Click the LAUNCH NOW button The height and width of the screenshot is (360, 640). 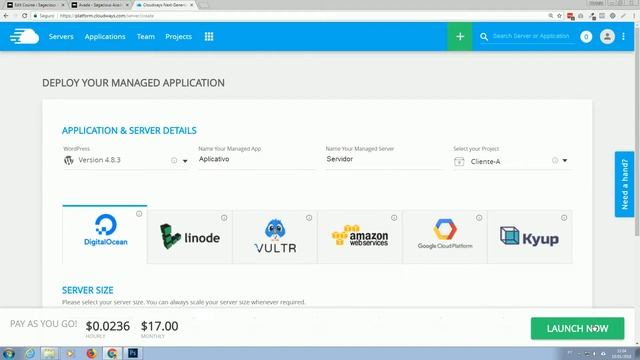577,329
